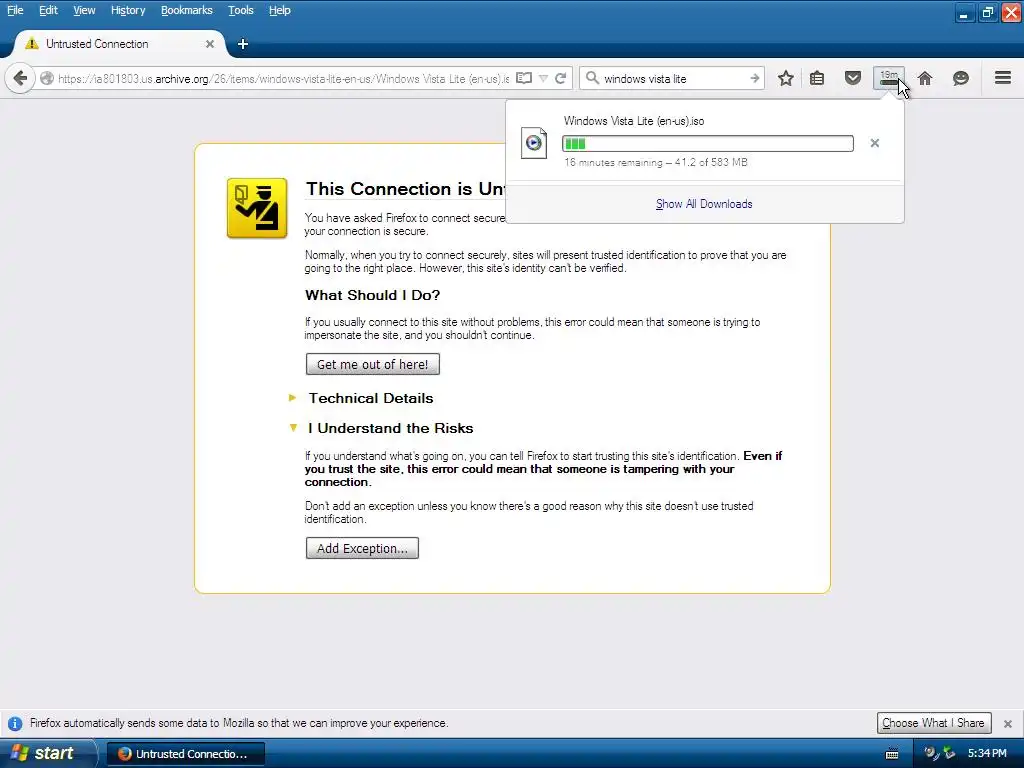This screenshot has height=768, width=1024.
Task: Click the search magnifier icon
Action: click(592, 78)
